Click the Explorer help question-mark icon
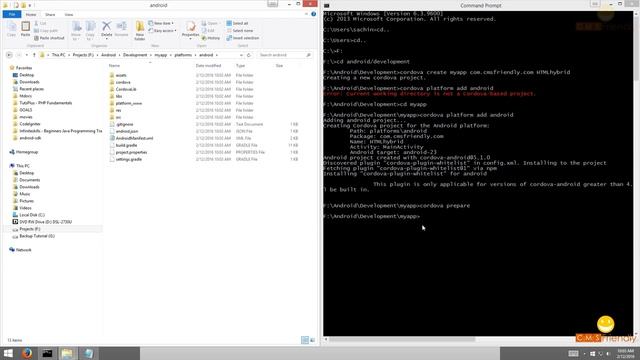640x360 pixels. [x=313, y=14]
